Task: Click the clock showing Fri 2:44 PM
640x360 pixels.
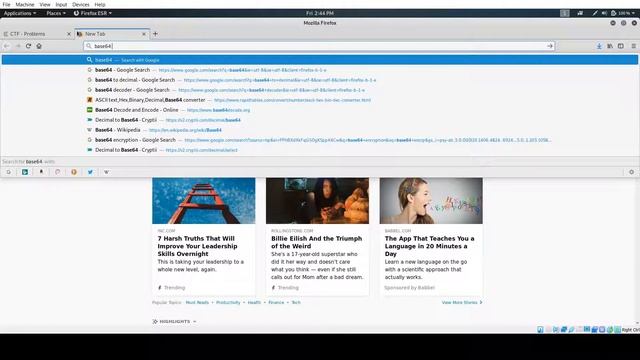Action: tap(320, 13)
